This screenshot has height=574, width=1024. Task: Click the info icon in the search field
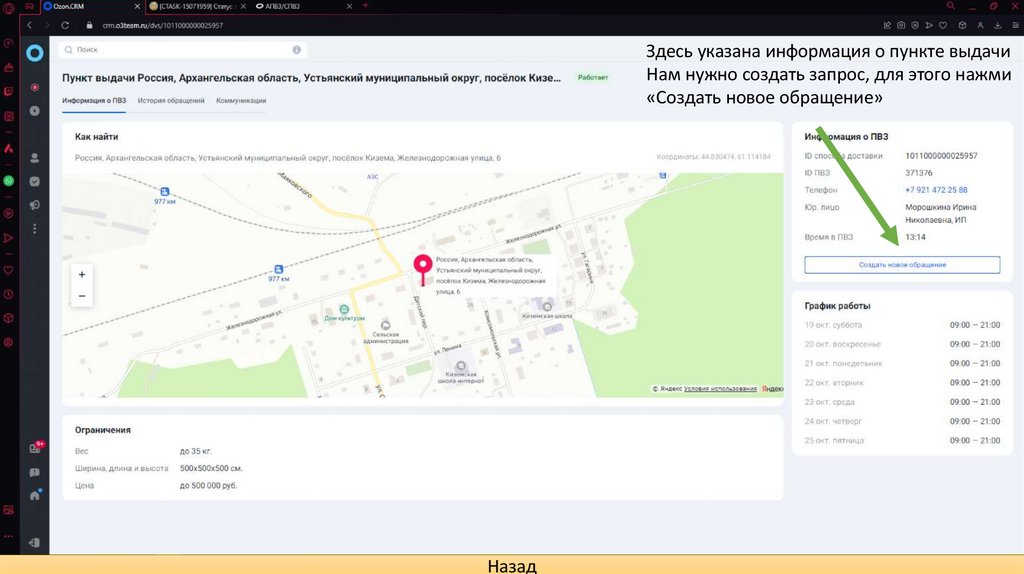point(296,50)
